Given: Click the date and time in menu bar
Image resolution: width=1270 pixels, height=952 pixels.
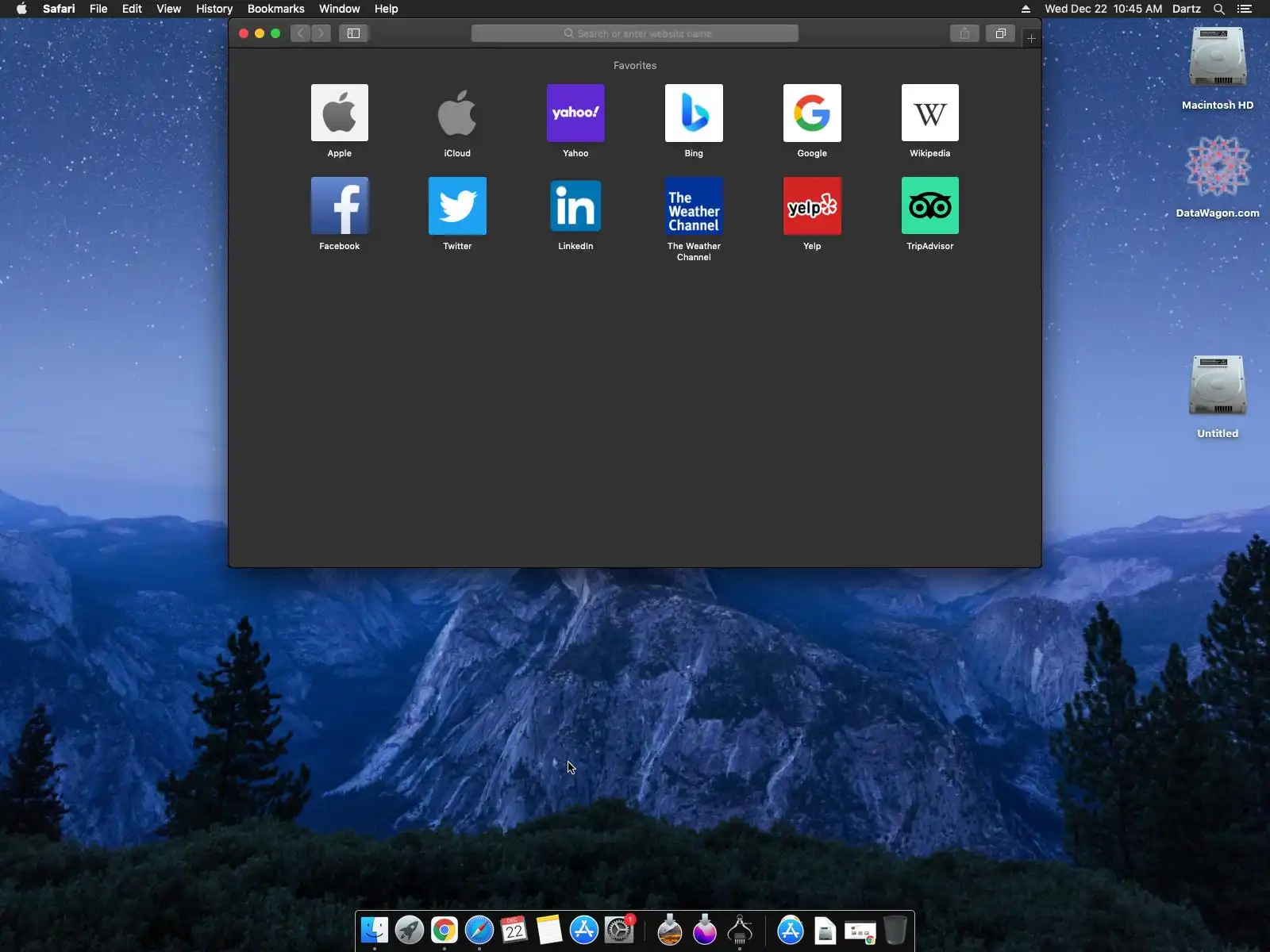Looking at the screenshot, I should tap(1103, 9).
